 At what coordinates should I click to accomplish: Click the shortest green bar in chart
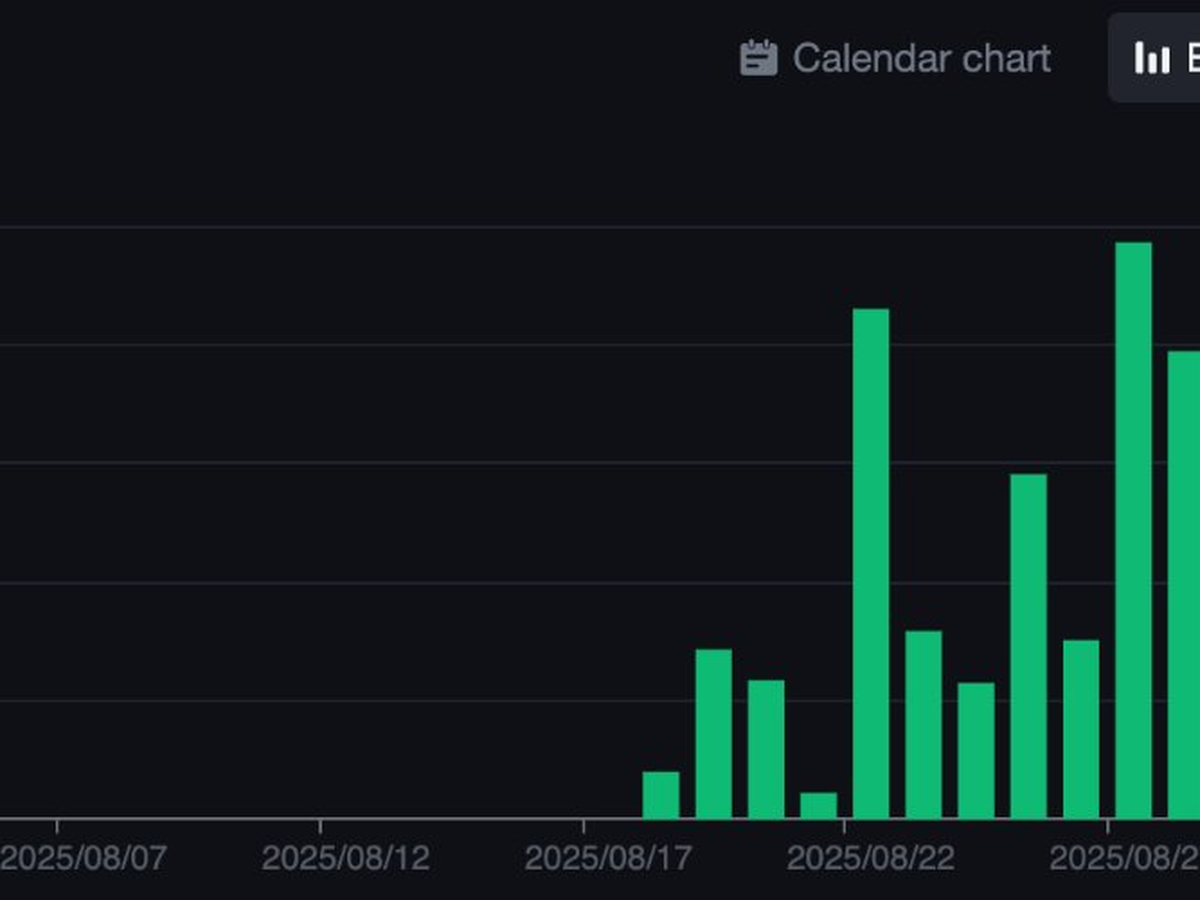pos(818,805)
